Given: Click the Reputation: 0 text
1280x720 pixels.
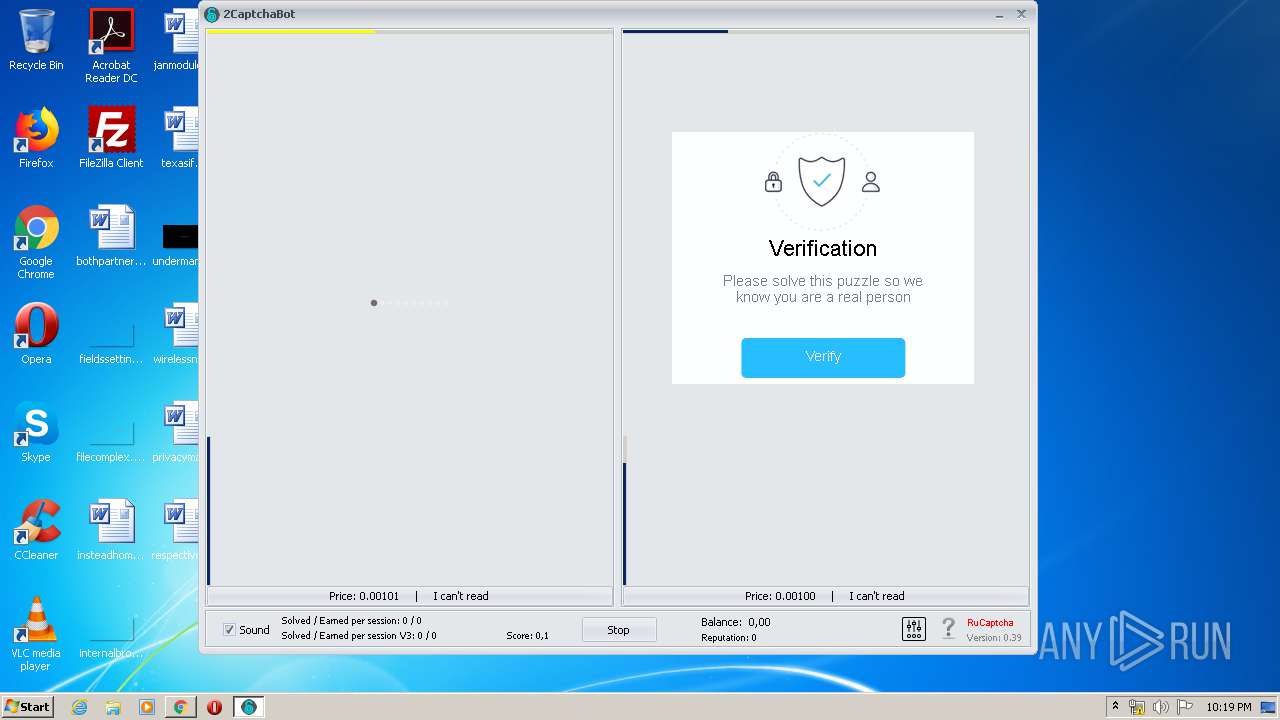Looking at the screenshot, I should point(729,637).
